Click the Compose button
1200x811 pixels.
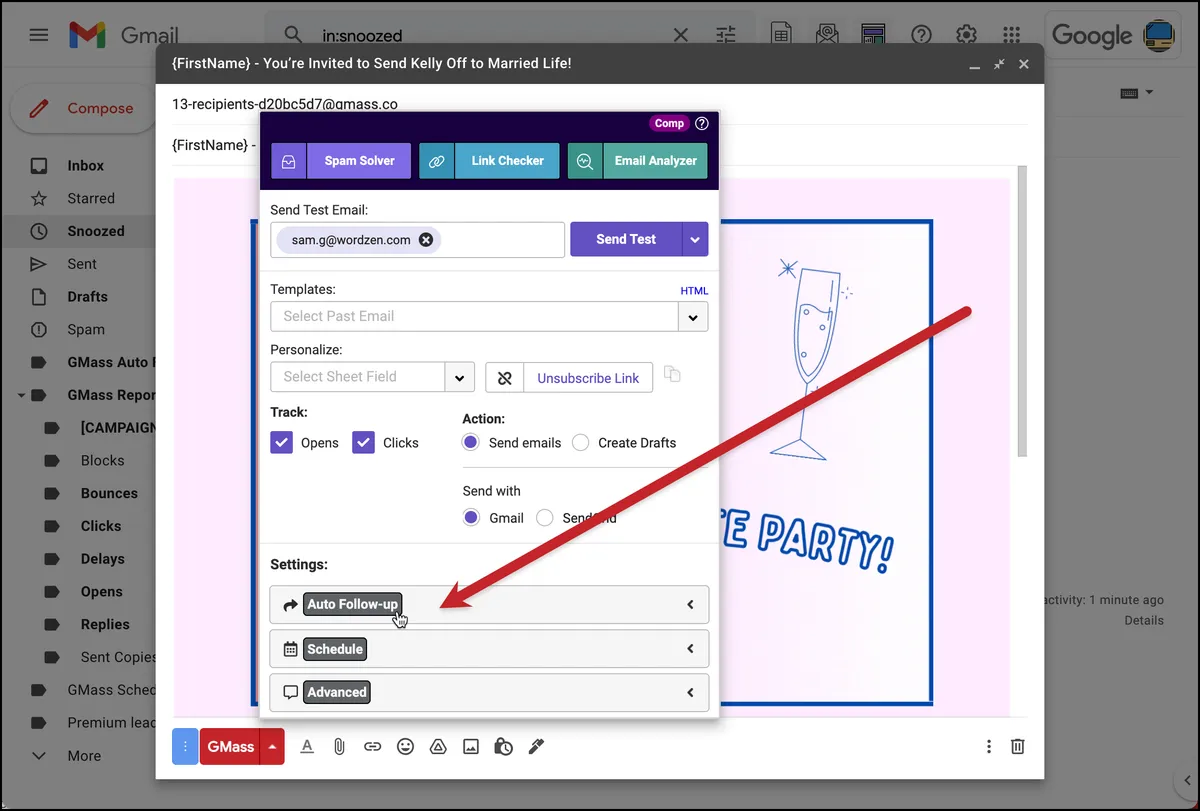[82, 108]
